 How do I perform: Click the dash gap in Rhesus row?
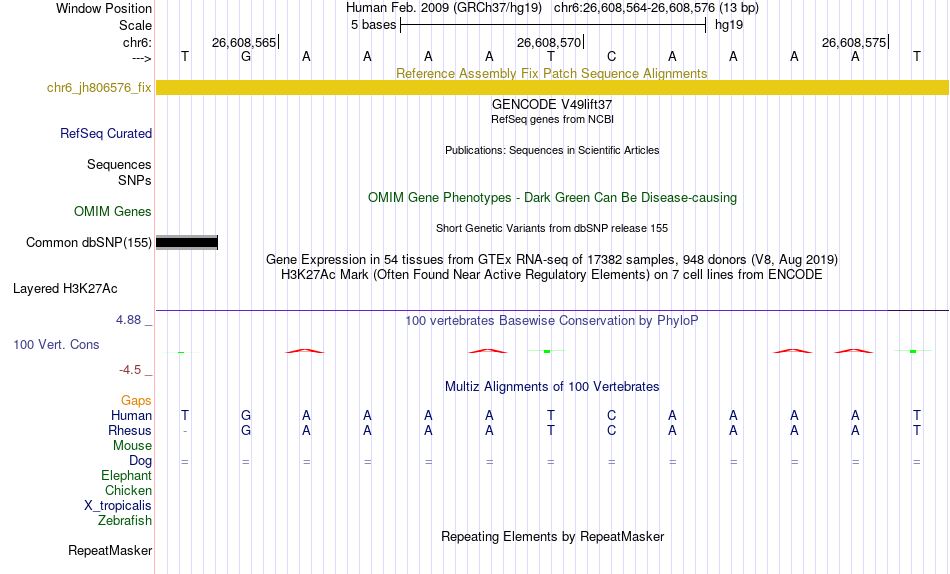pos(185,431)
